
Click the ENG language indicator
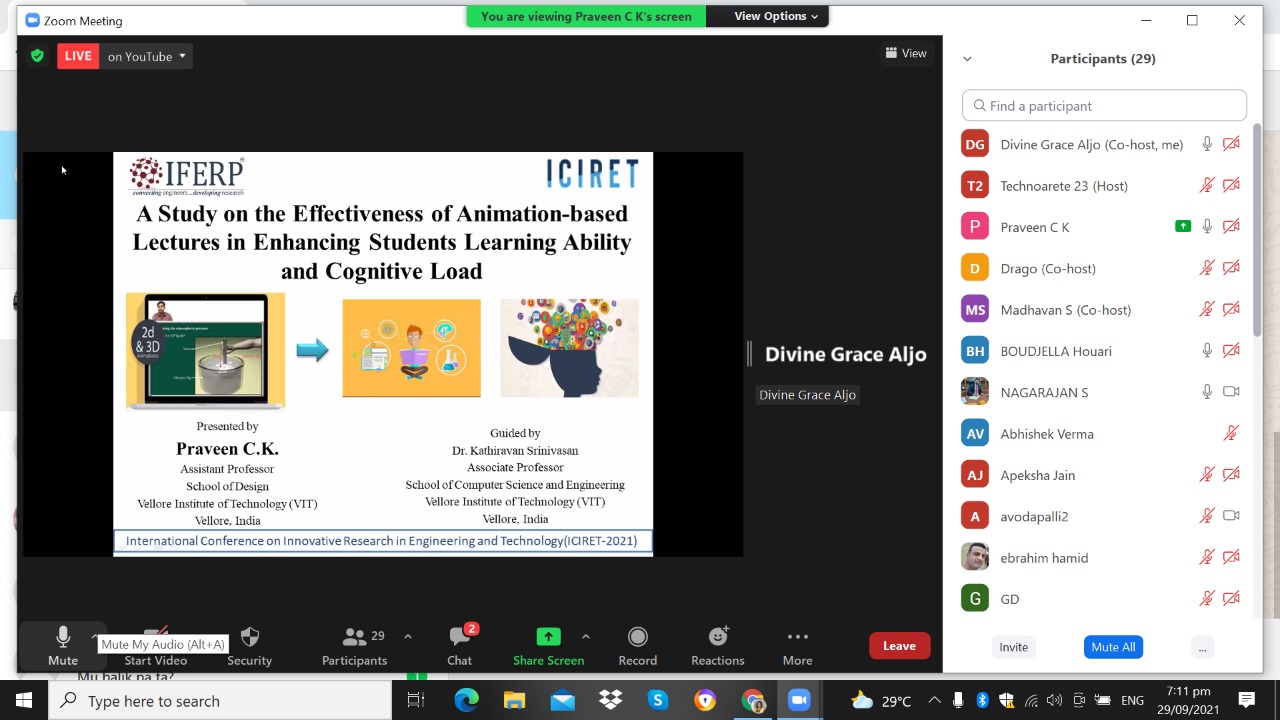click(x=1132, y=700)
